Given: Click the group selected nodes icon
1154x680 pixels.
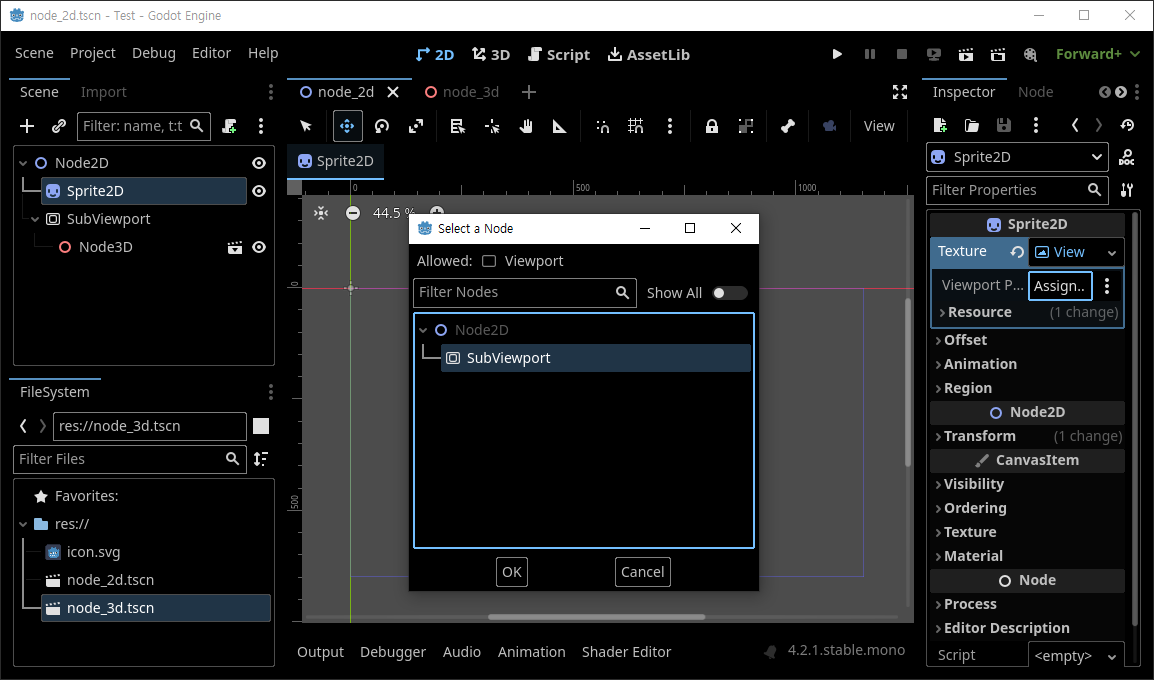Looking at the screenshot, I should coord(746,126).
